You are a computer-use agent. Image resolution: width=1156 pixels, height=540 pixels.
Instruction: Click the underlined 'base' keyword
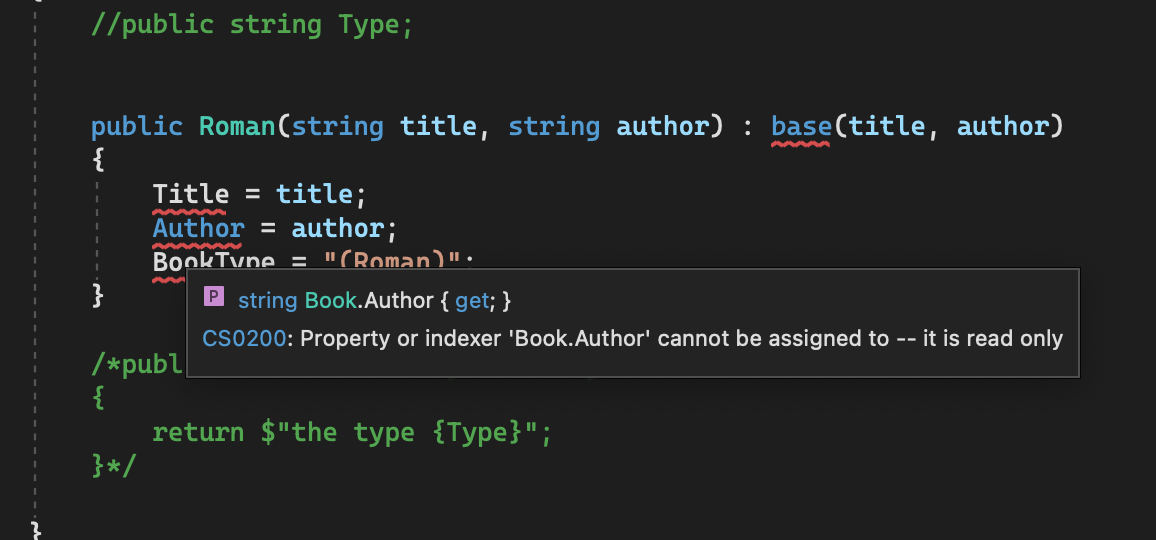[x=801, y=126]
